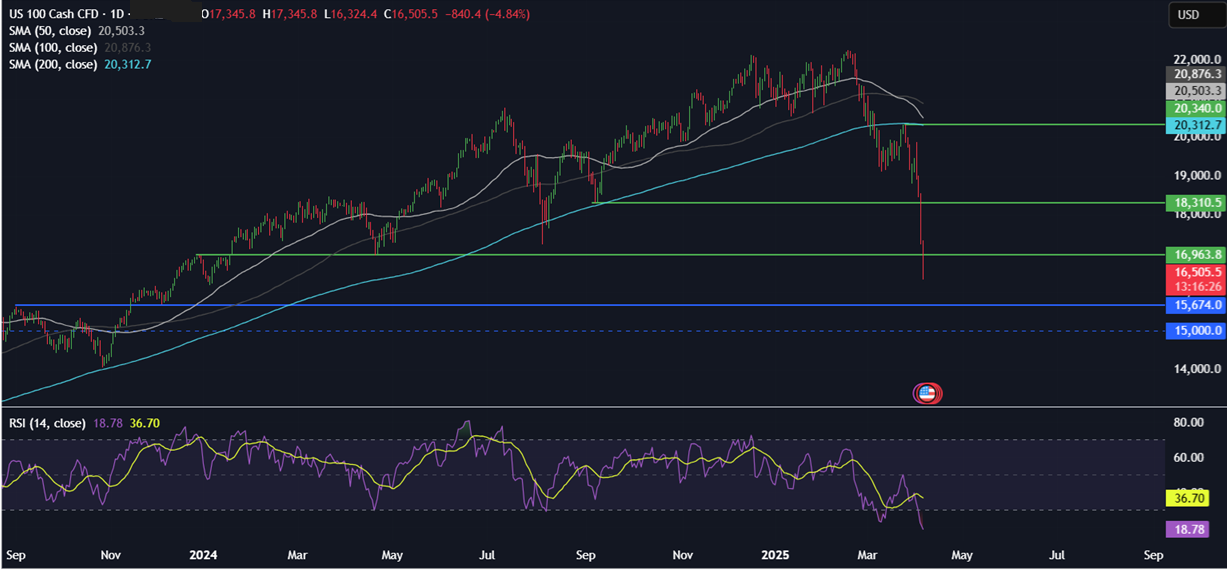Click the blue 15,000.0 level label
The width and height of the screenshot is (1227, 570).
(x=1194, y=330)
